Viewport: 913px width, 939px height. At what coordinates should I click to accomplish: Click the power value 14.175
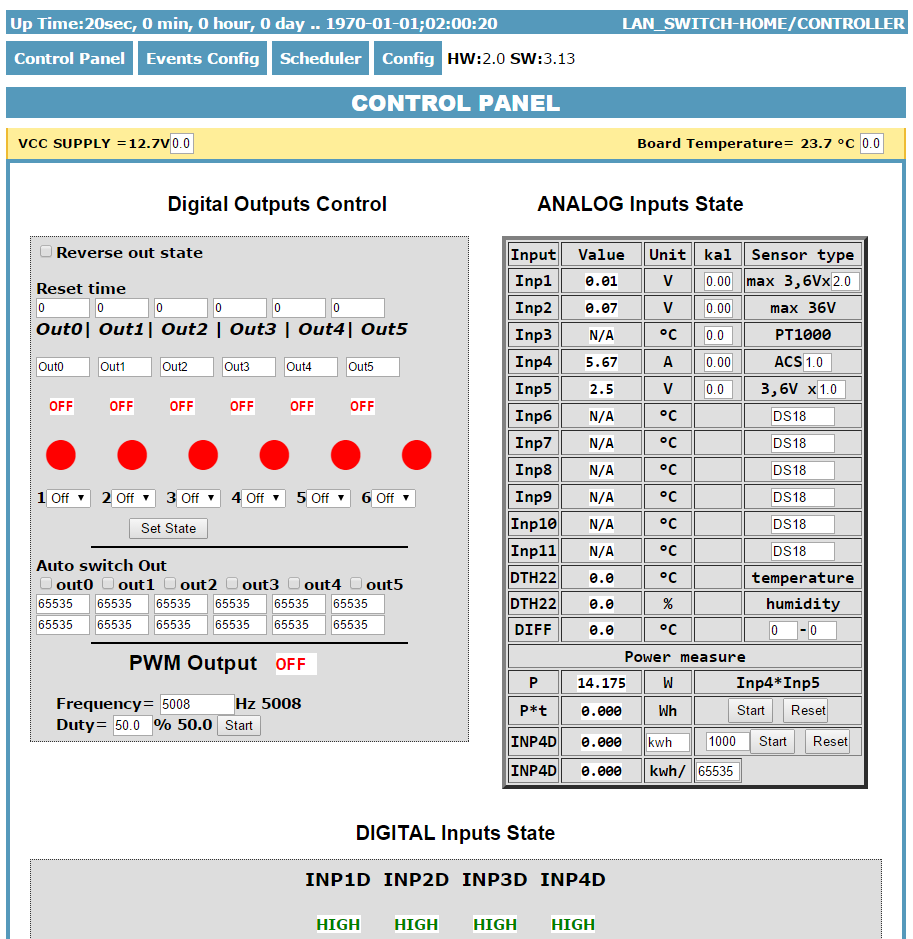coord(601,683)
